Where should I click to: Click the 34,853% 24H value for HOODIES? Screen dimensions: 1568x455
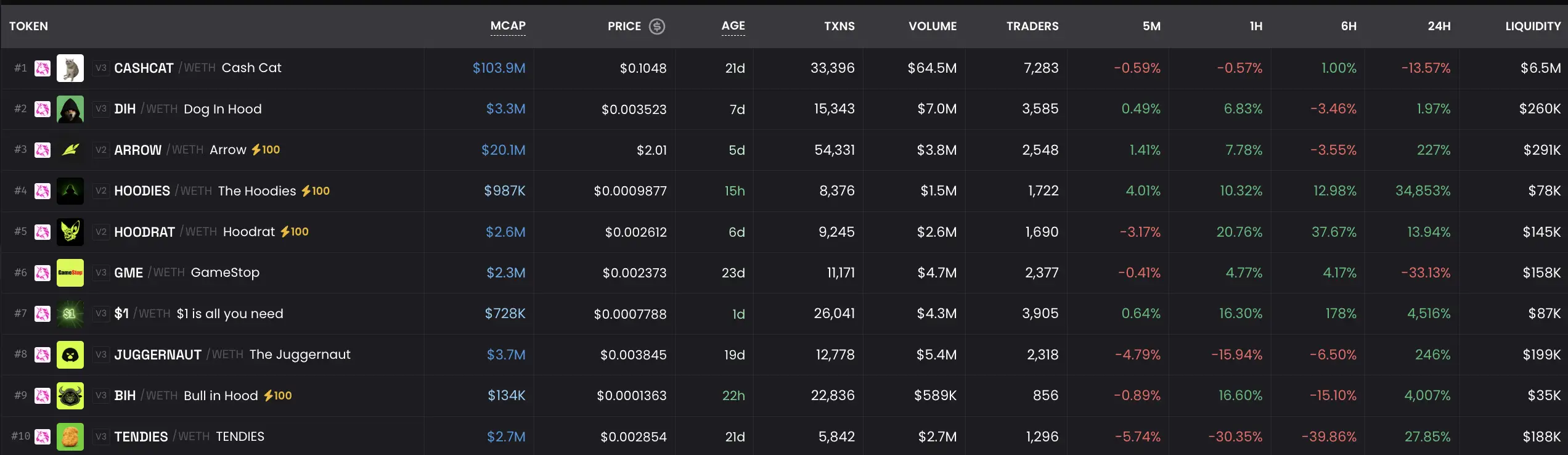point(1423,191)
